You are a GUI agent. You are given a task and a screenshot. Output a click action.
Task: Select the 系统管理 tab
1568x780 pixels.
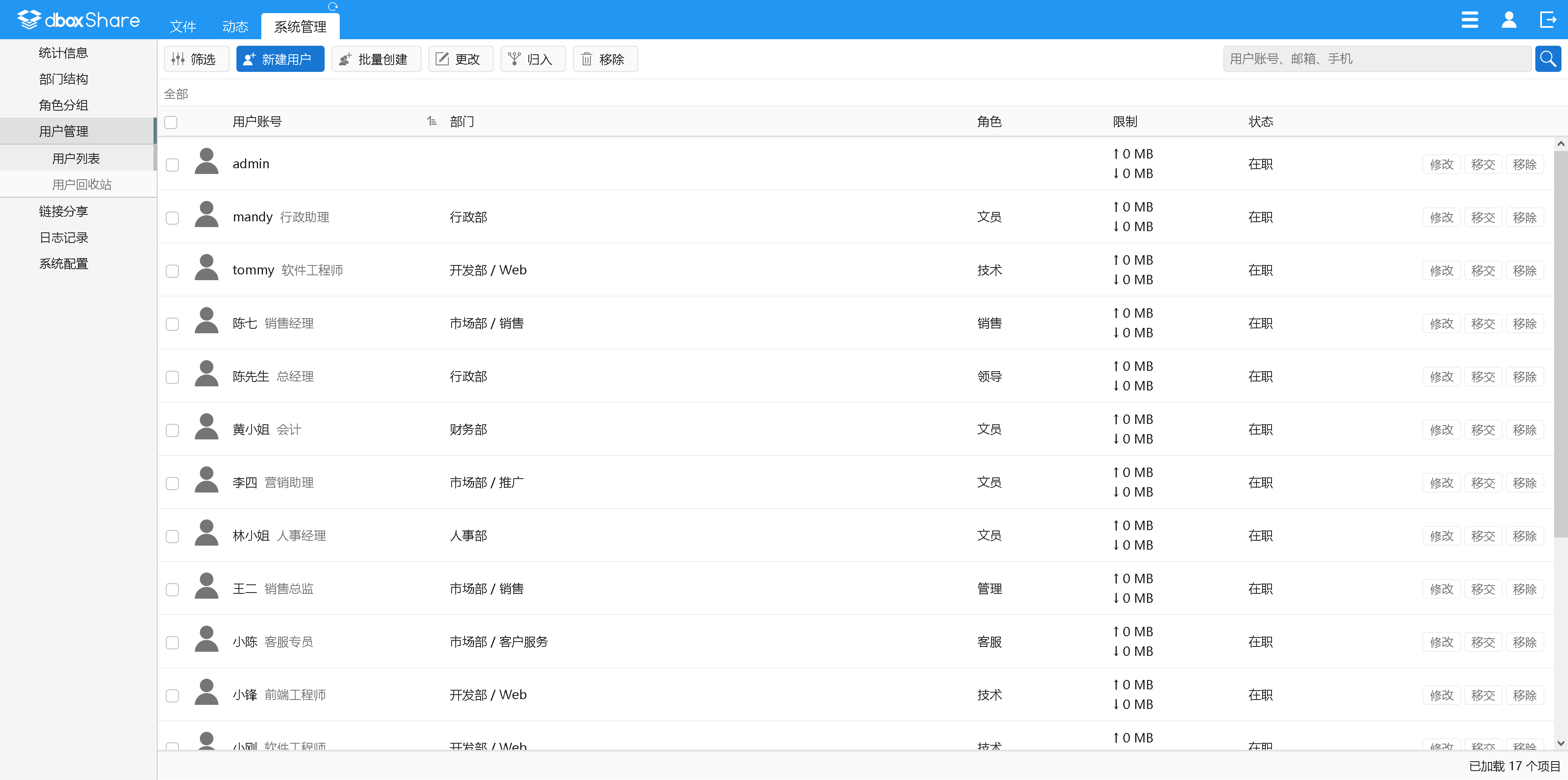(x=300, y=26)
